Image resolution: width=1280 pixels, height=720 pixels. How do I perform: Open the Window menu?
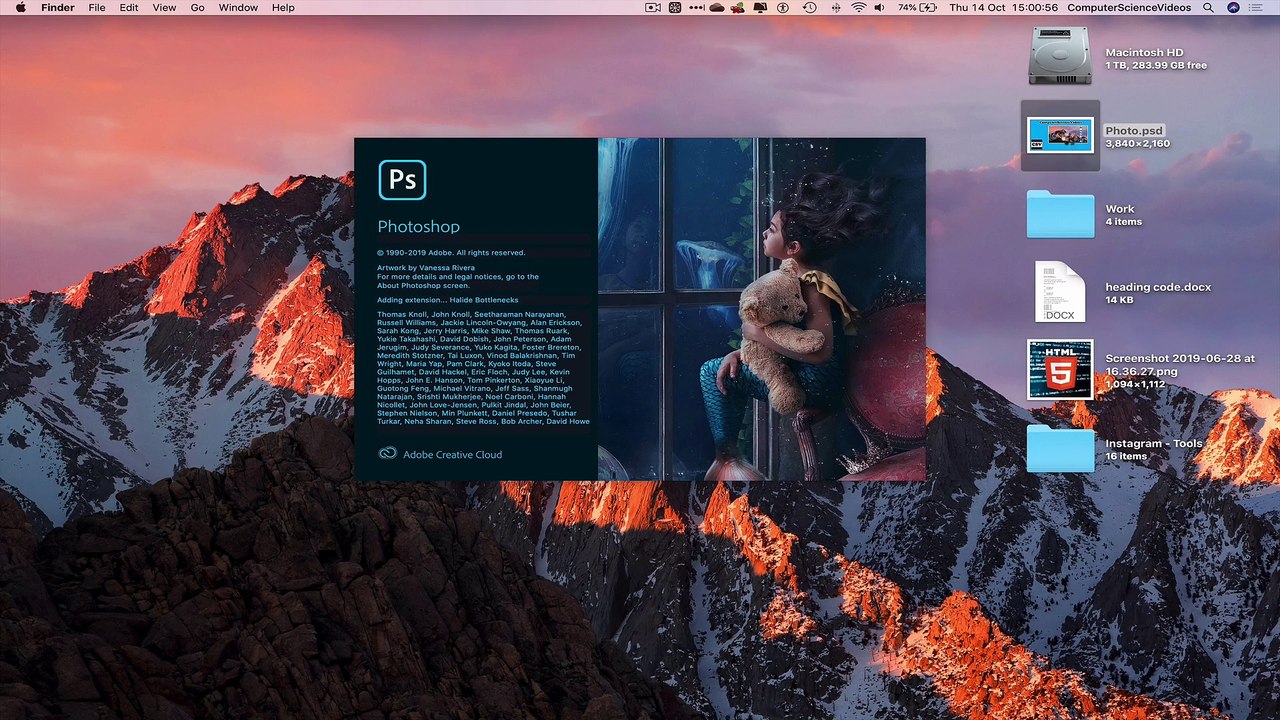(x=238, y=8)
